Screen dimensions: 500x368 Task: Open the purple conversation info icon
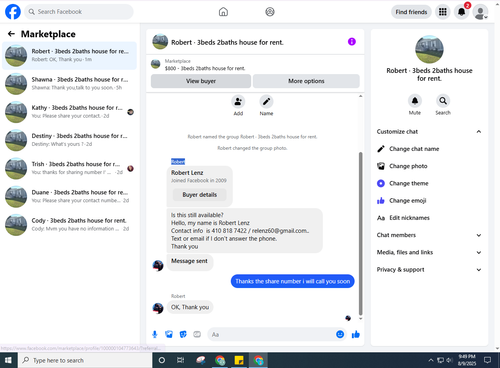click(x=352, y=42)
